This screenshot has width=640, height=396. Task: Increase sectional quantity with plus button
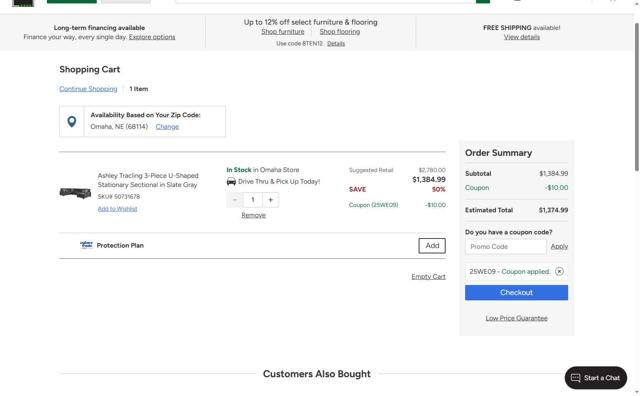(x=270, y=200)
